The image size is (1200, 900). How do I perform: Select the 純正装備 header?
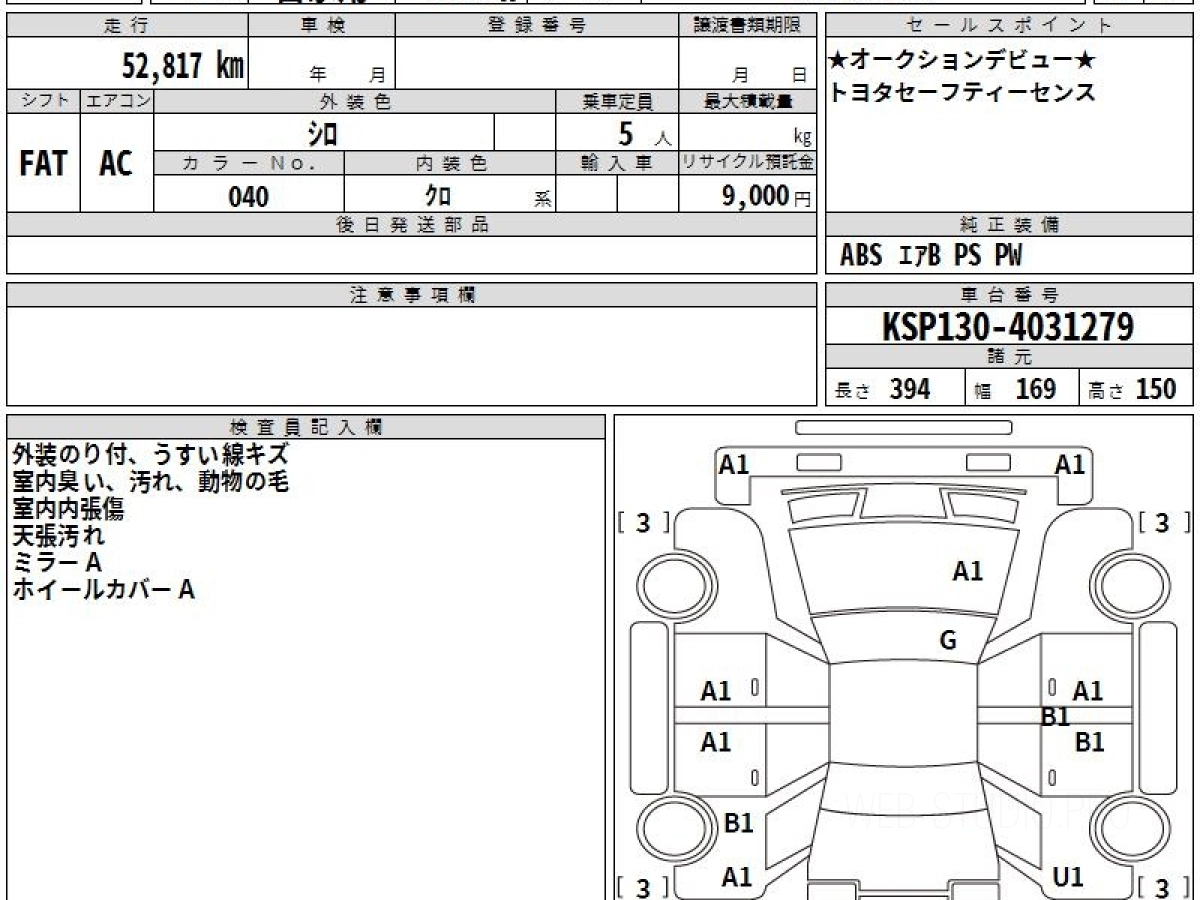pos(1010,225)
